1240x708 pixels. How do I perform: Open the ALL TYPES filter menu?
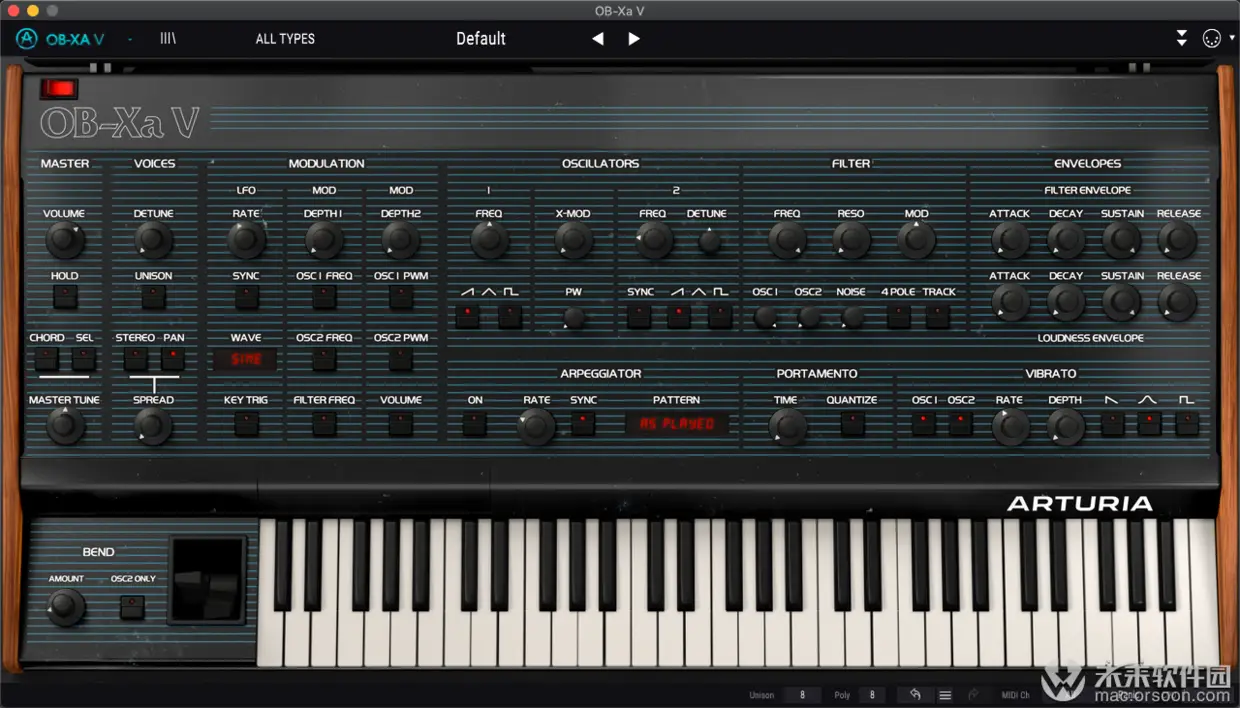coord(285,39)
